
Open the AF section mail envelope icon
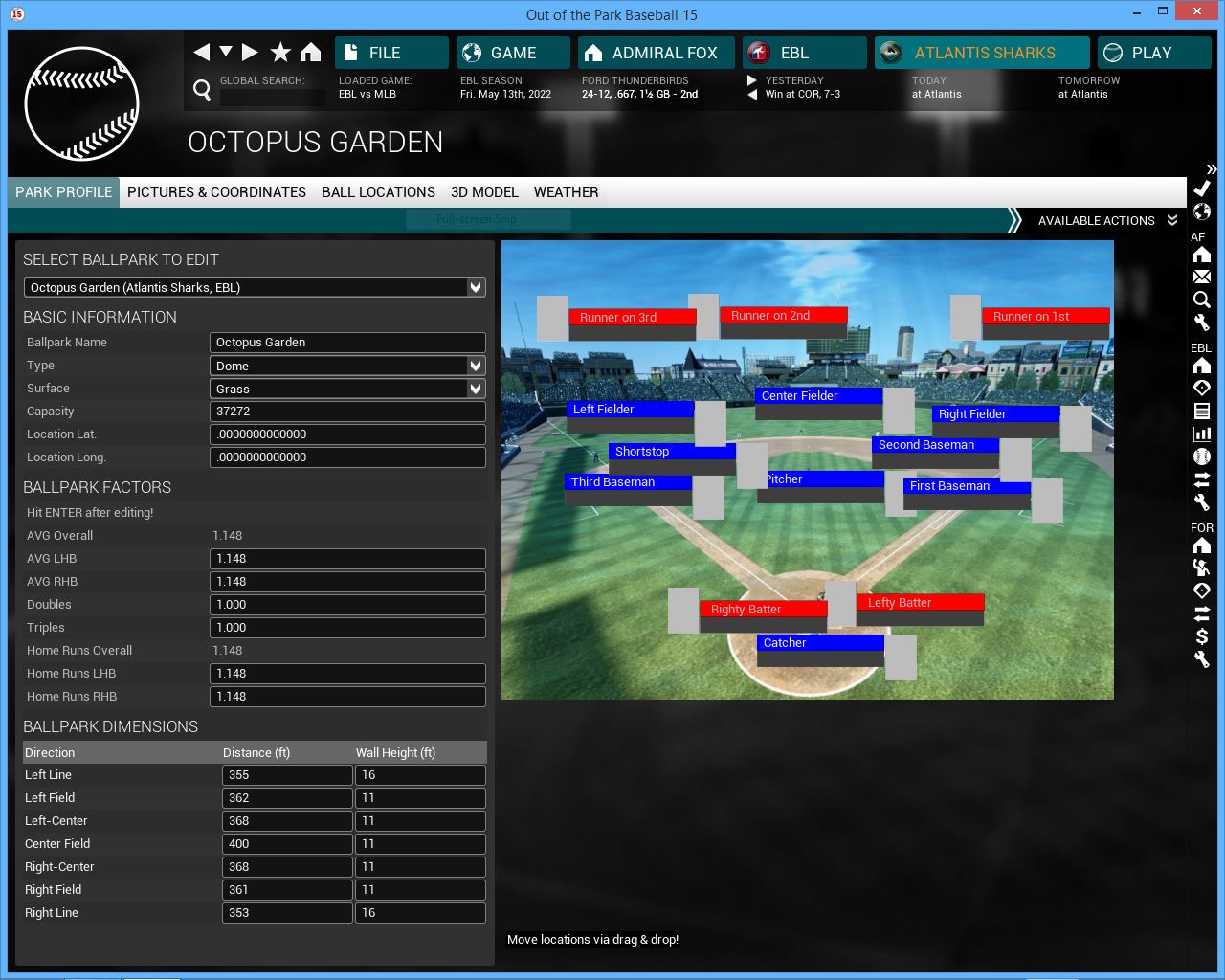coord(1202,277)
